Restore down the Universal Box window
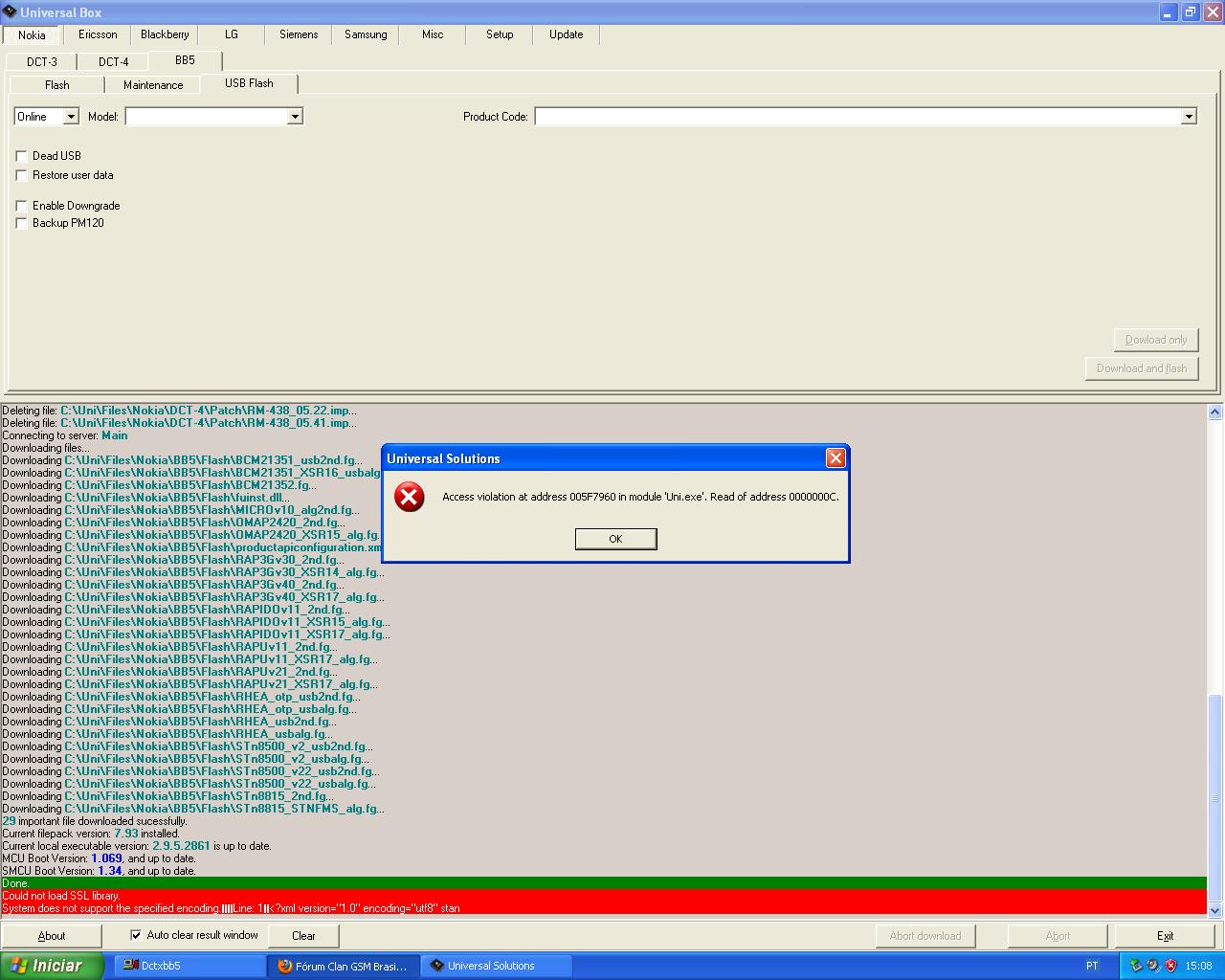 point(1191,12)
